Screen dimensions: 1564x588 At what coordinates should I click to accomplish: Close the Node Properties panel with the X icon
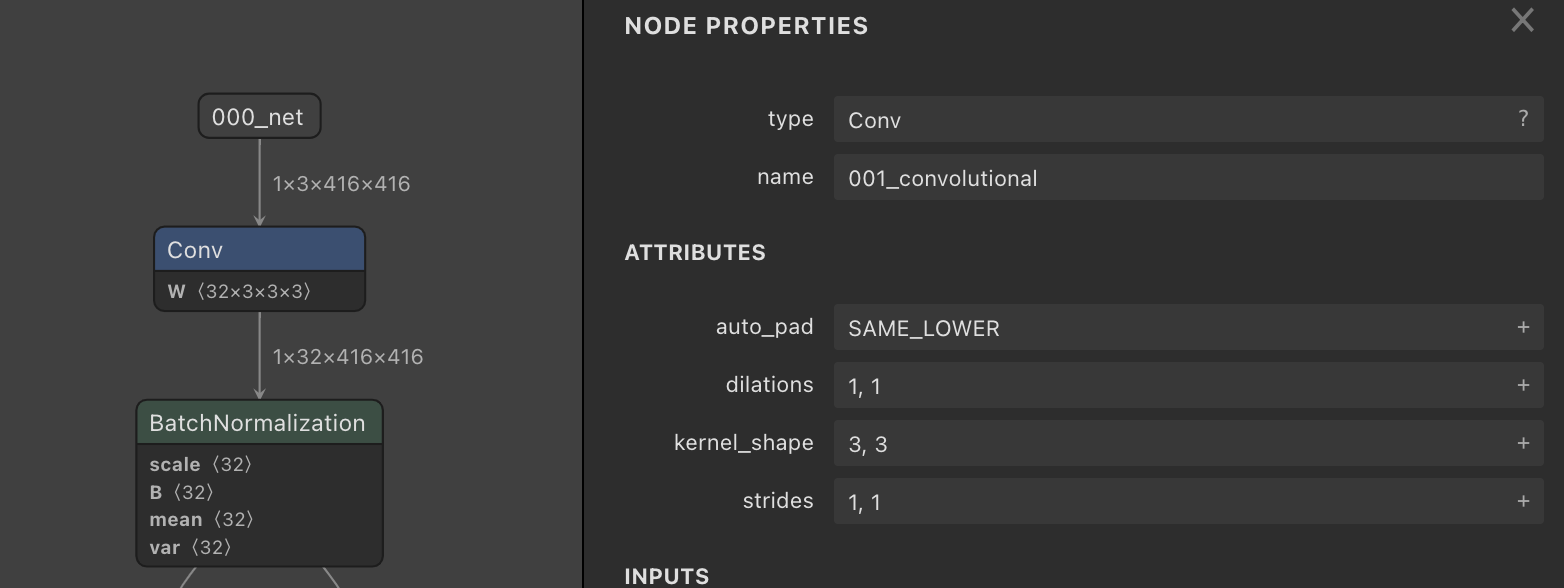click(1522, 20)
